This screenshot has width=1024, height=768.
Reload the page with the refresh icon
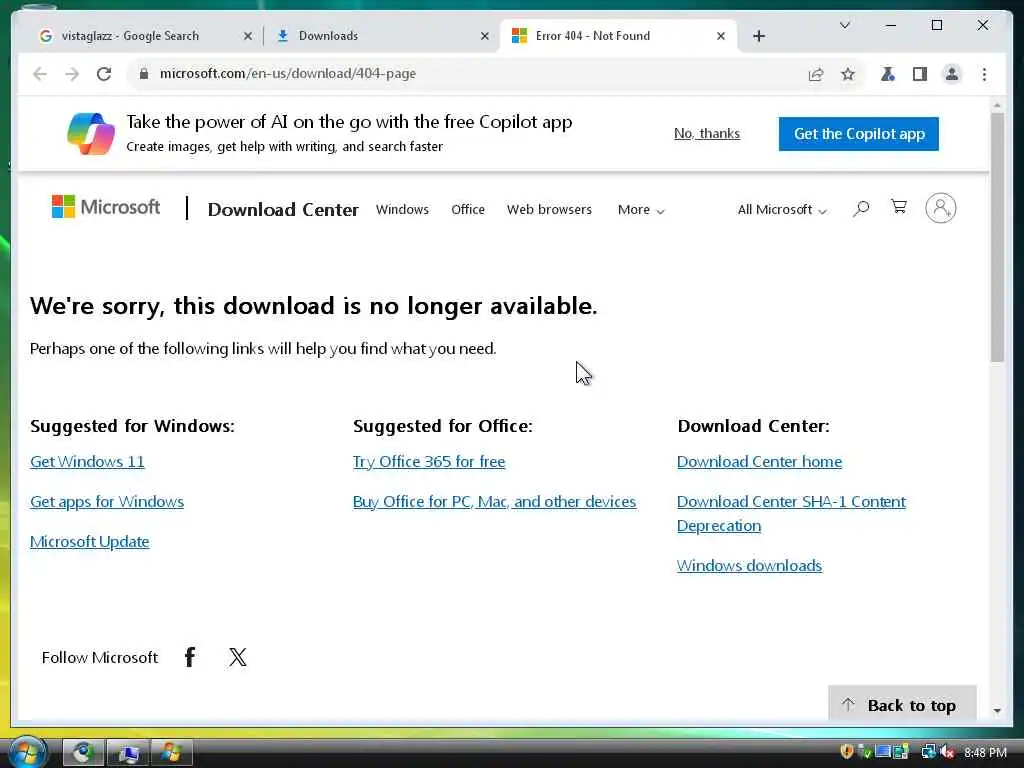[104, 74]
